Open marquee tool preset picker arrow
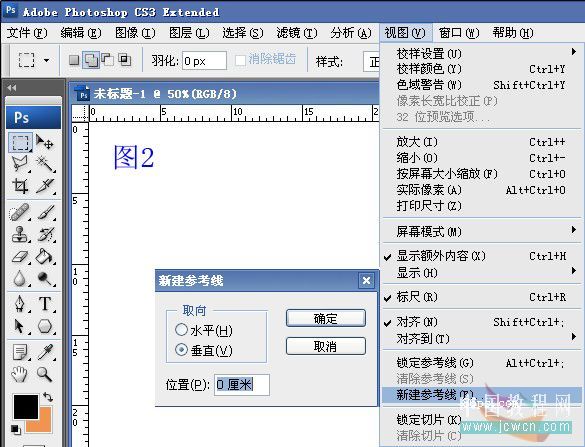Image resolution: width=585 pixels, height=447 pixels. [x=47, y=60]
